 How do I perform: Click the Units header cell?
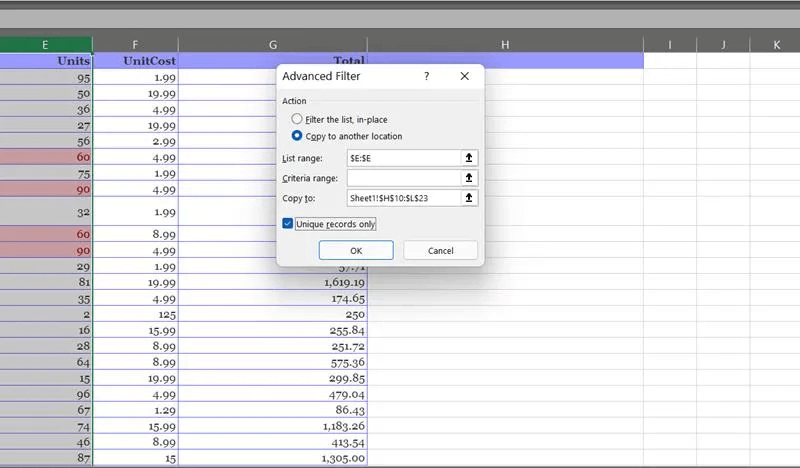pos(47,61)
